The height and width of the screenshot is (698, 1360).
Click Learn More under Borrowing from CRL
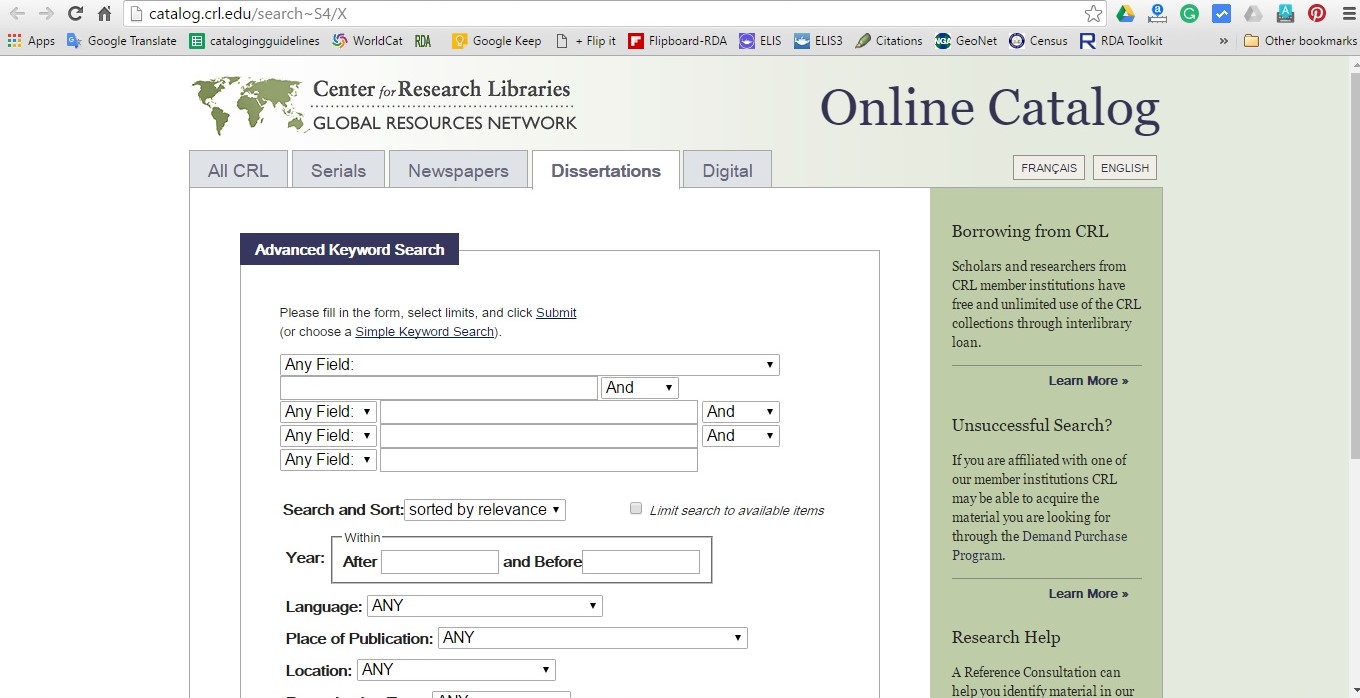click(1088, 381)
